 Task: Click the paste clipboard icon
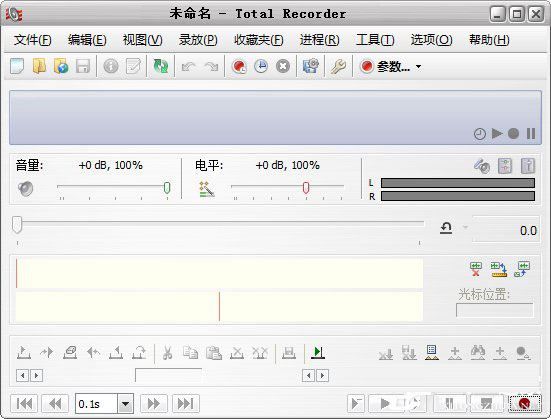[214, 353]
